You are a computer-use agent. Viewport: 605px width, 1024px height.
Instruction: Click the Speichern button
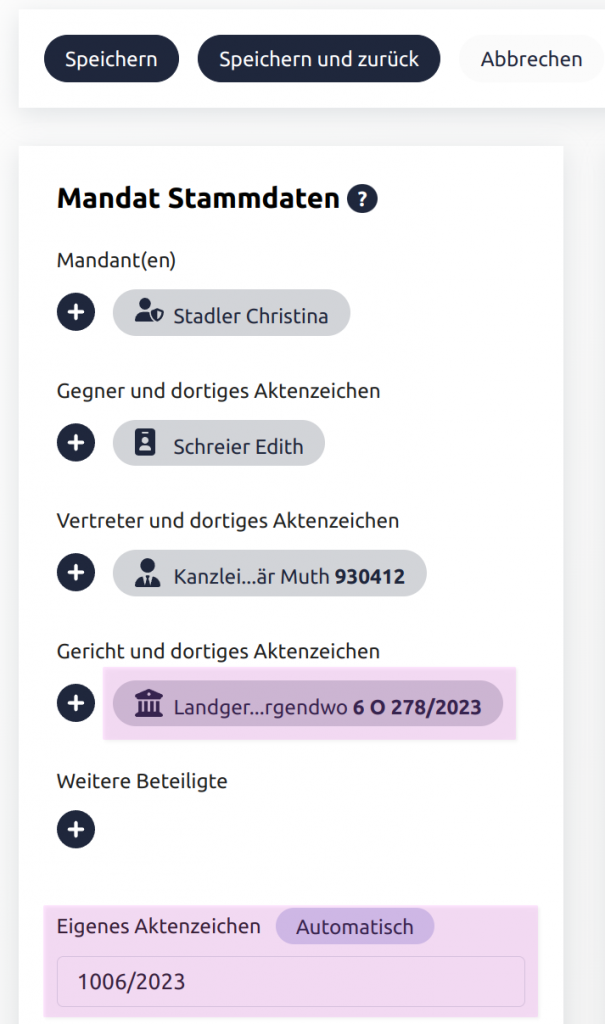tap(111, 59)
